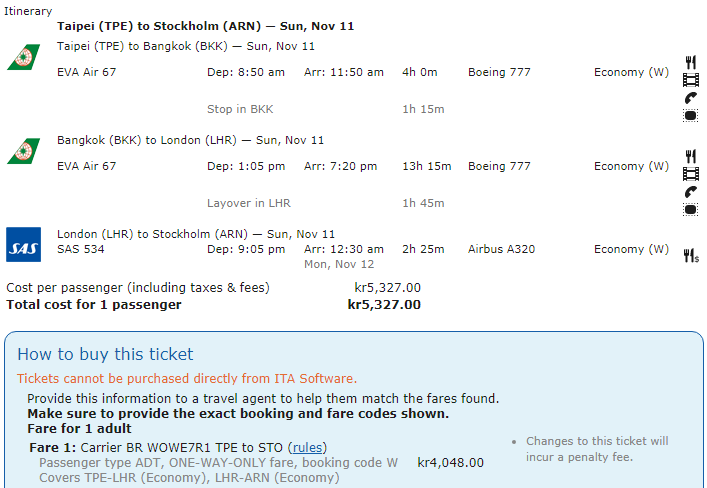The width and height of the screenshot is (707, 488).
Task: Click the How to buy this ticket heading
Action: pyautogui.click(x=105, y=354)
